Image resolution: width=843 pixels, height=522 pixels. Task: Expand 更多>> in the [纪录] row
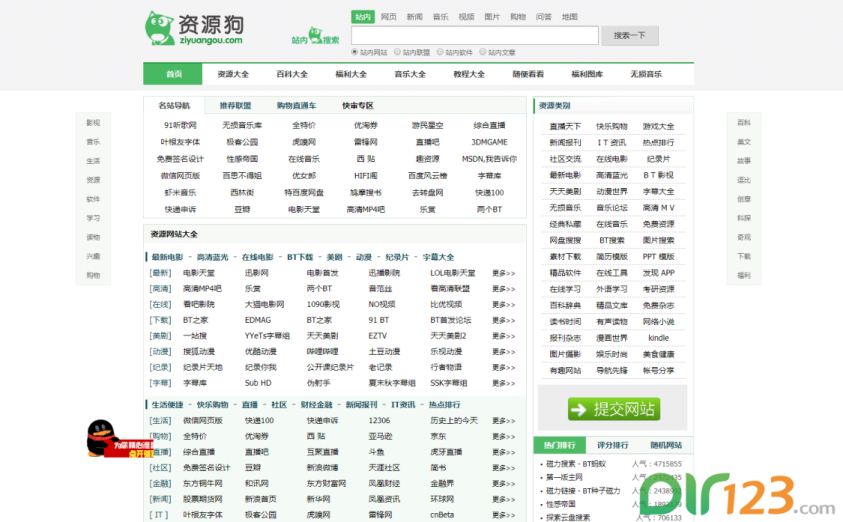[x=503, y=367]
